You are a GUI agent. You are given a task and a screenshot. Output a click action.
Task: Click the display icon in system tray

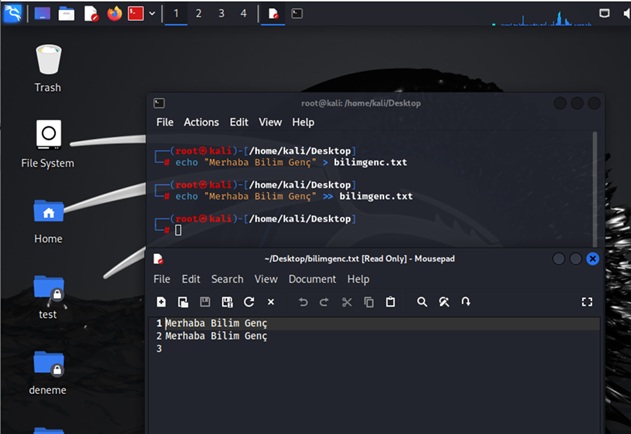[604, 13]
